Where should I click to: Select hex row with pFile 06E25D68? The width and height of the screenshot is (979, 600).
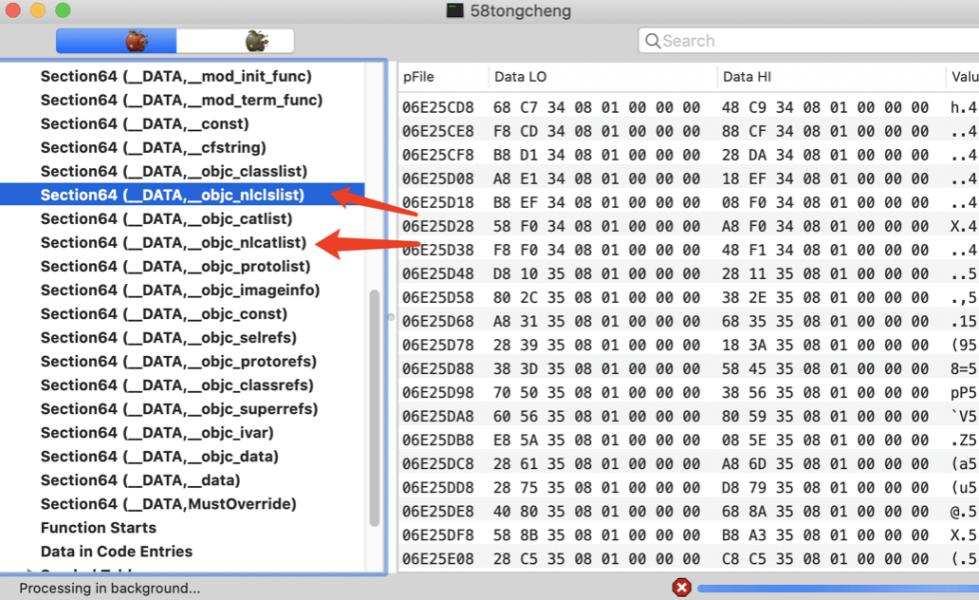click(x=688, y=321)
